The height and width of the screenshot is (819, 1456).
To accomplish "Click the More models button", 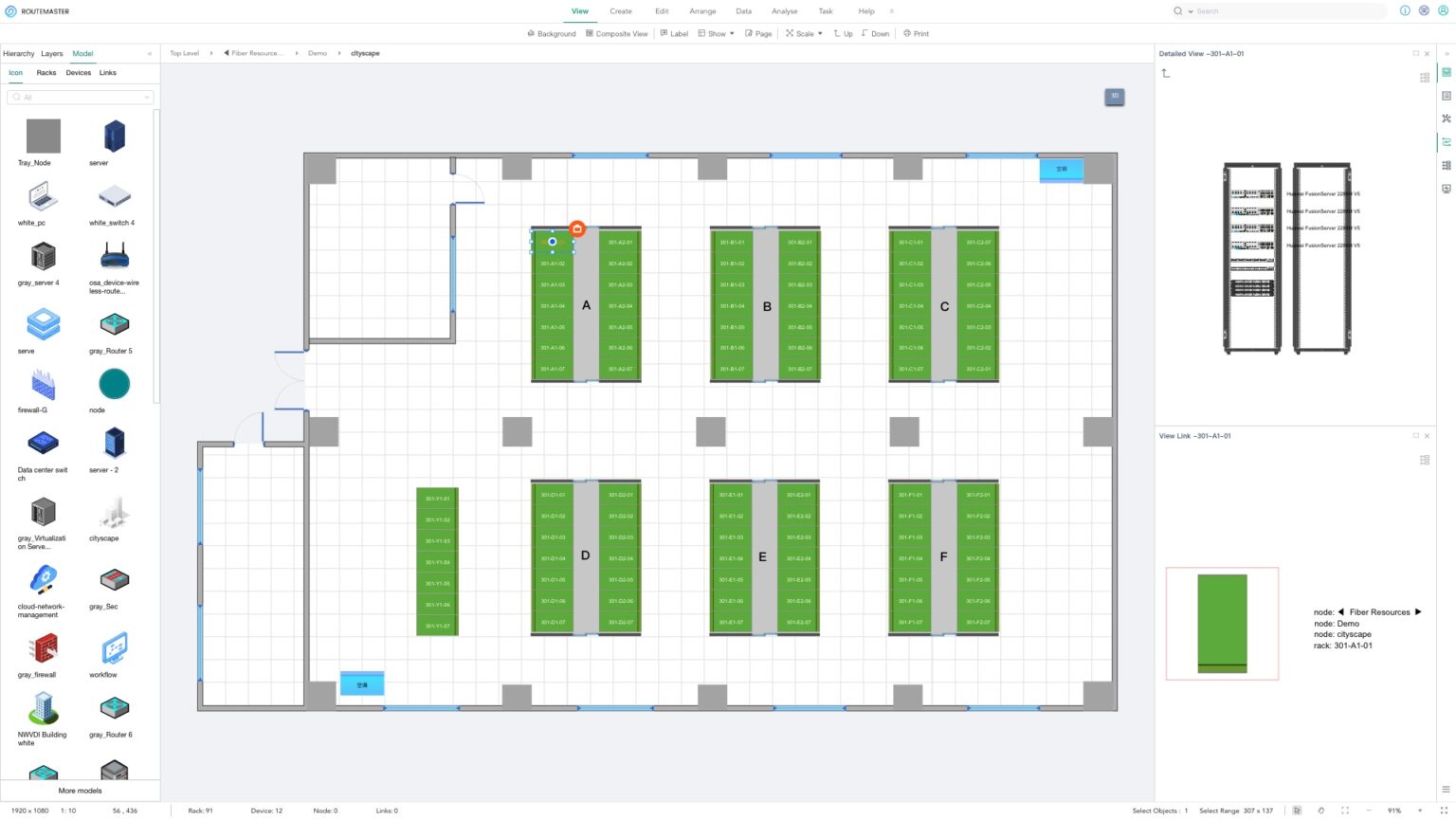I will 80,791.
